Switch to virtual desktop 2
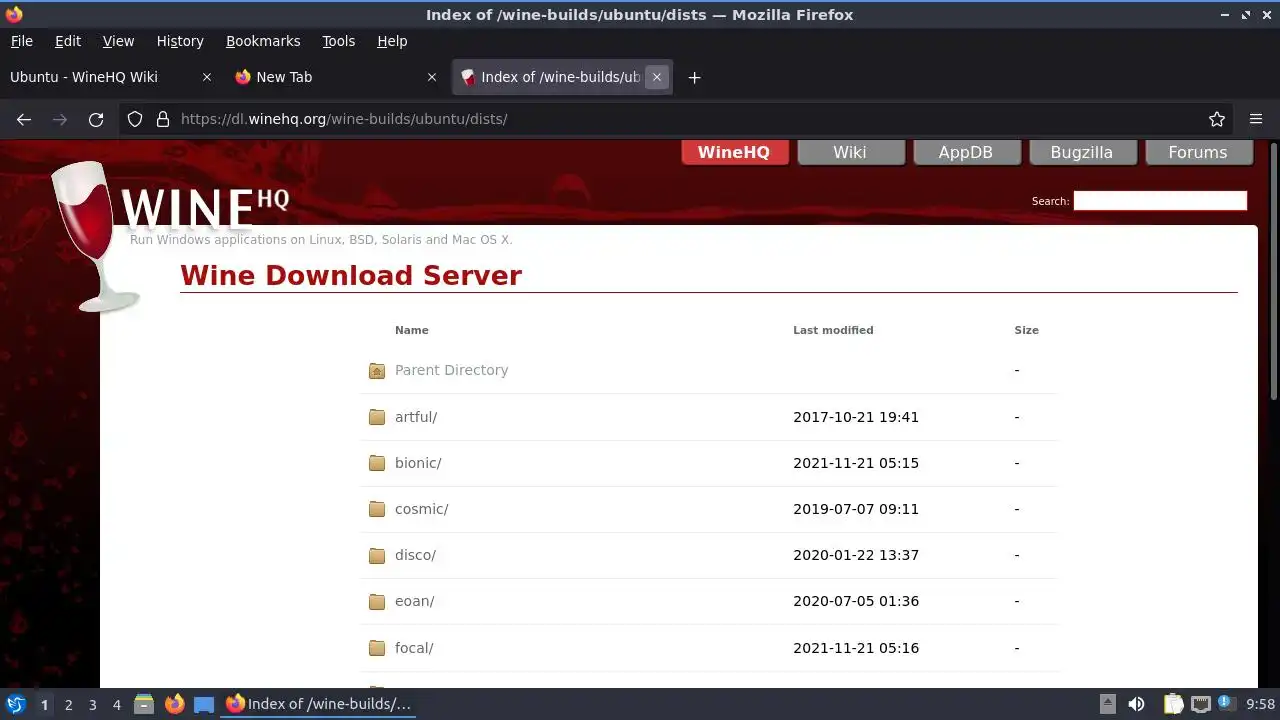The image size is (1280, 720). (68, 705)
